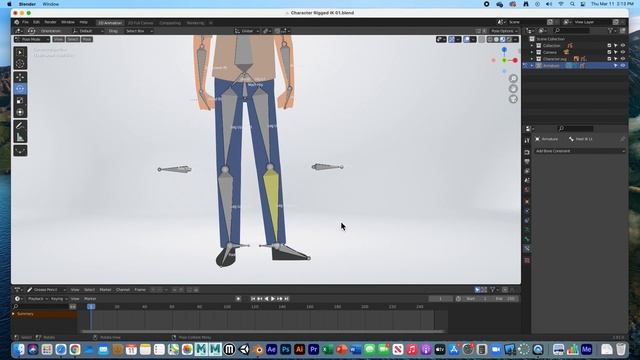Open Blender from the Dock

click(258, 349)
